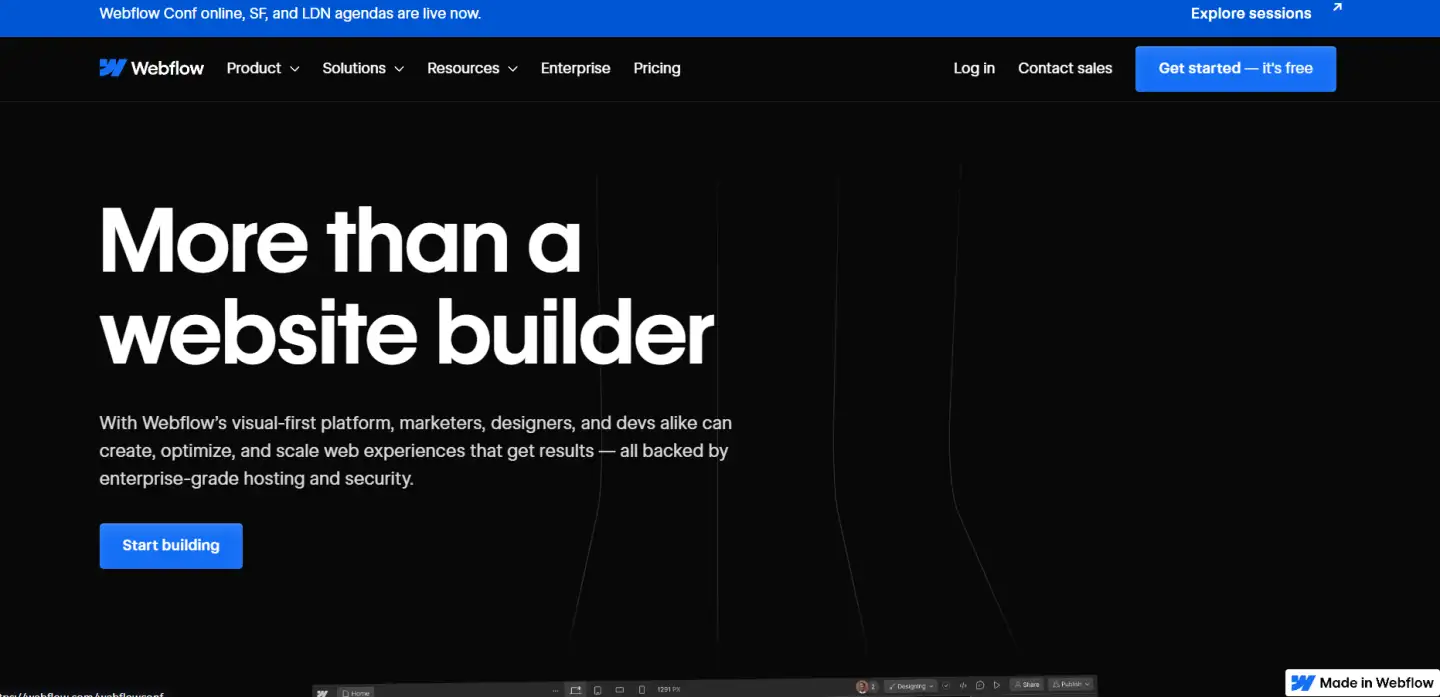Click the Start building button
The image size is (1440, 697).
click(171, 546)
